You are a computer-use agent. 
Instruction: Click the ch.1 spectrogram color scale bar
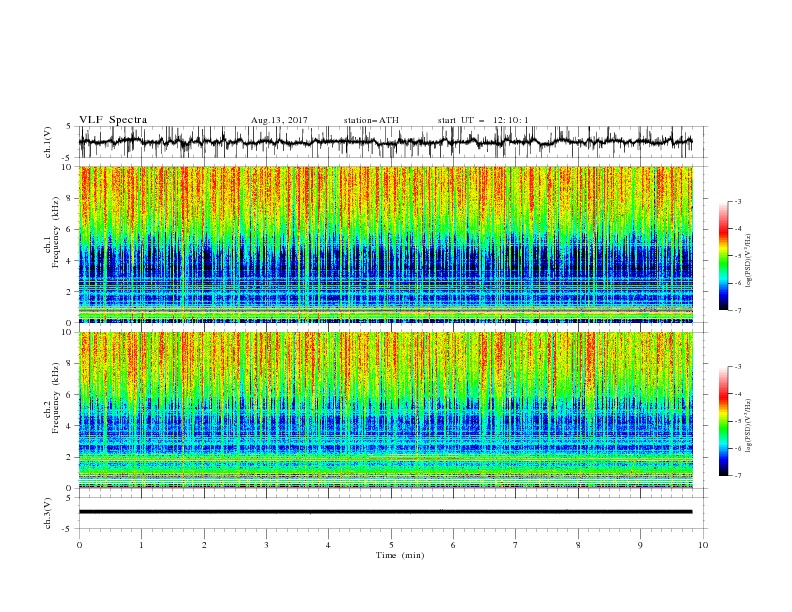pos(723,256)
